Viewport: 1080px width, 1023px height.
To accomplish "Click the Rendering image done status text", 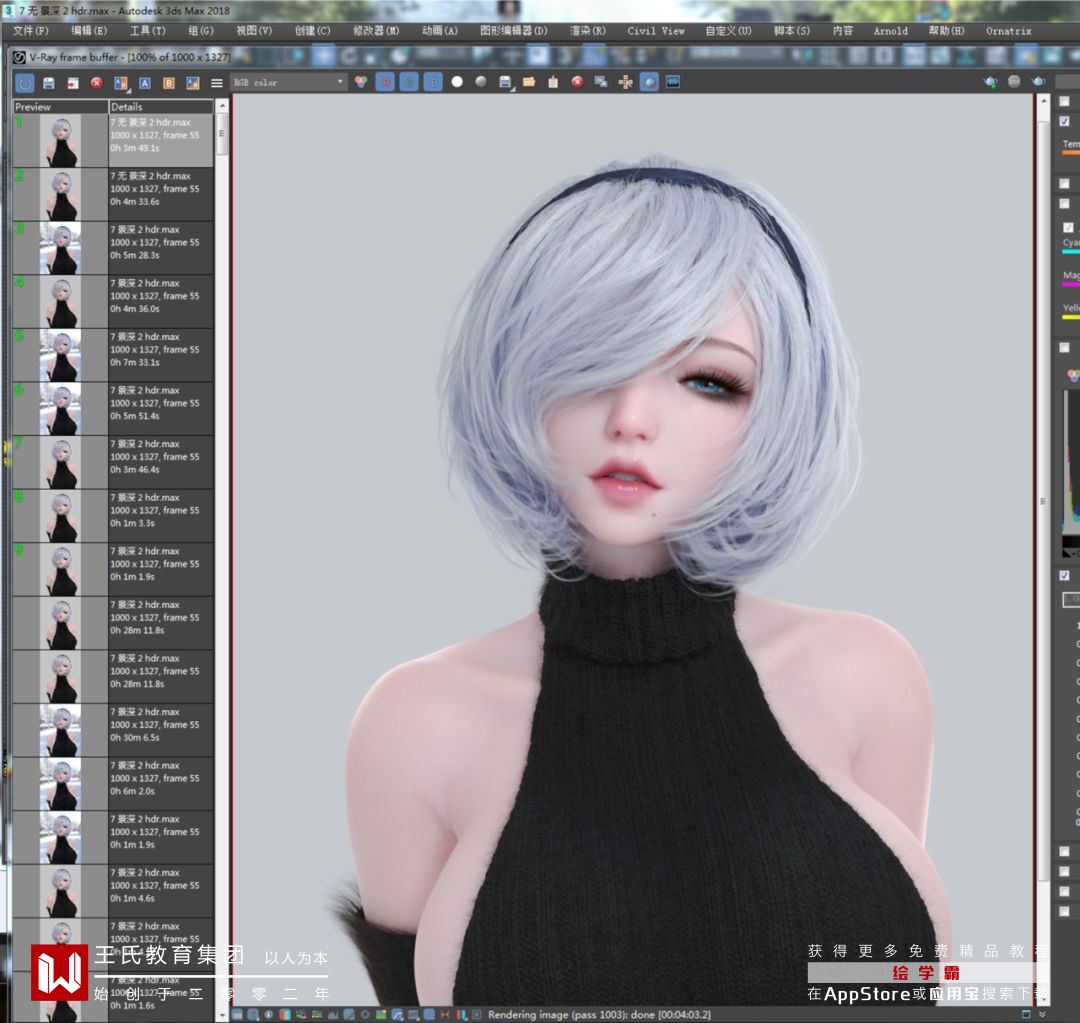I will tap(599, 1015).
